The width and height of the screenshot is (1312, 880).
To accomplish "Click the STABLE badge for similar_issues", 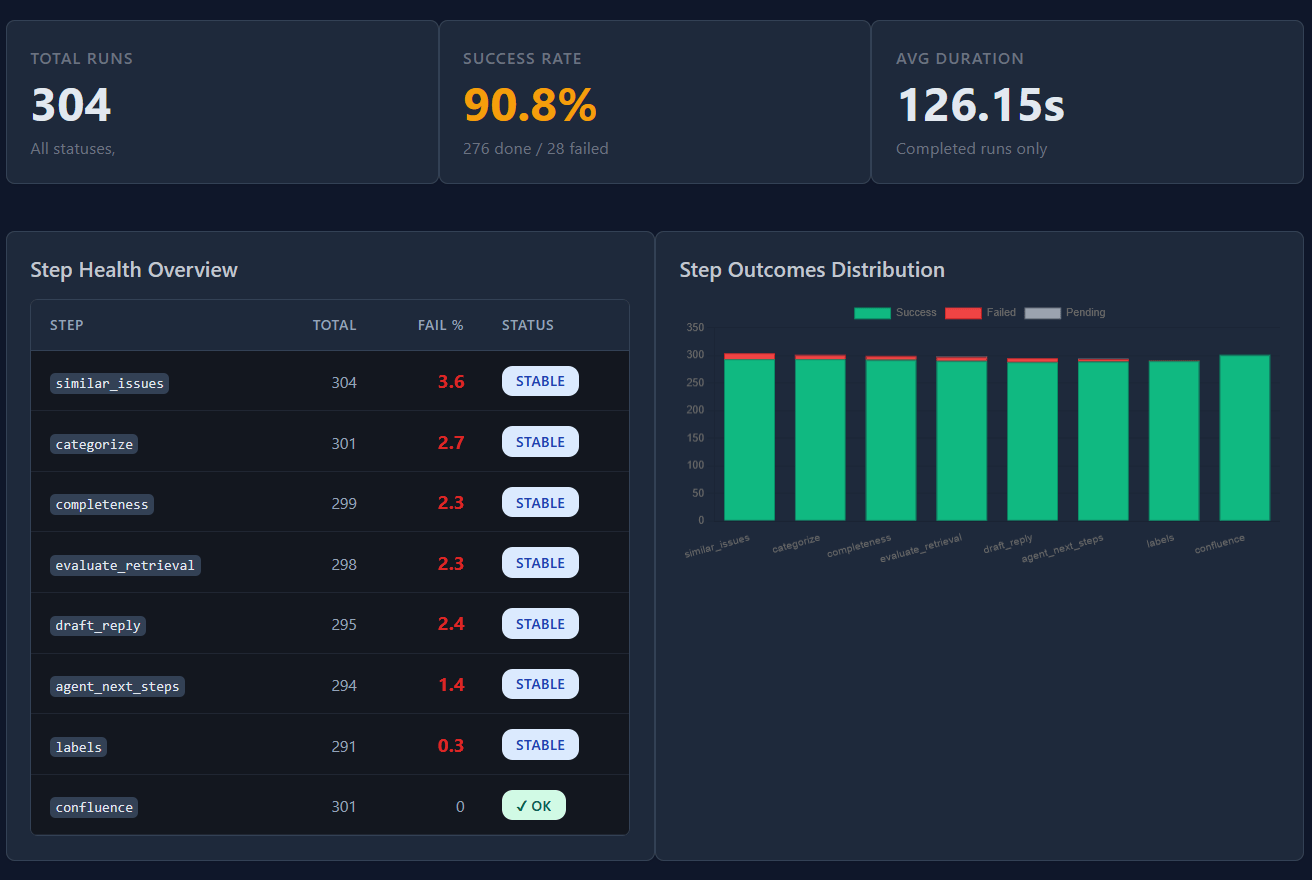I will pos(540,381).
